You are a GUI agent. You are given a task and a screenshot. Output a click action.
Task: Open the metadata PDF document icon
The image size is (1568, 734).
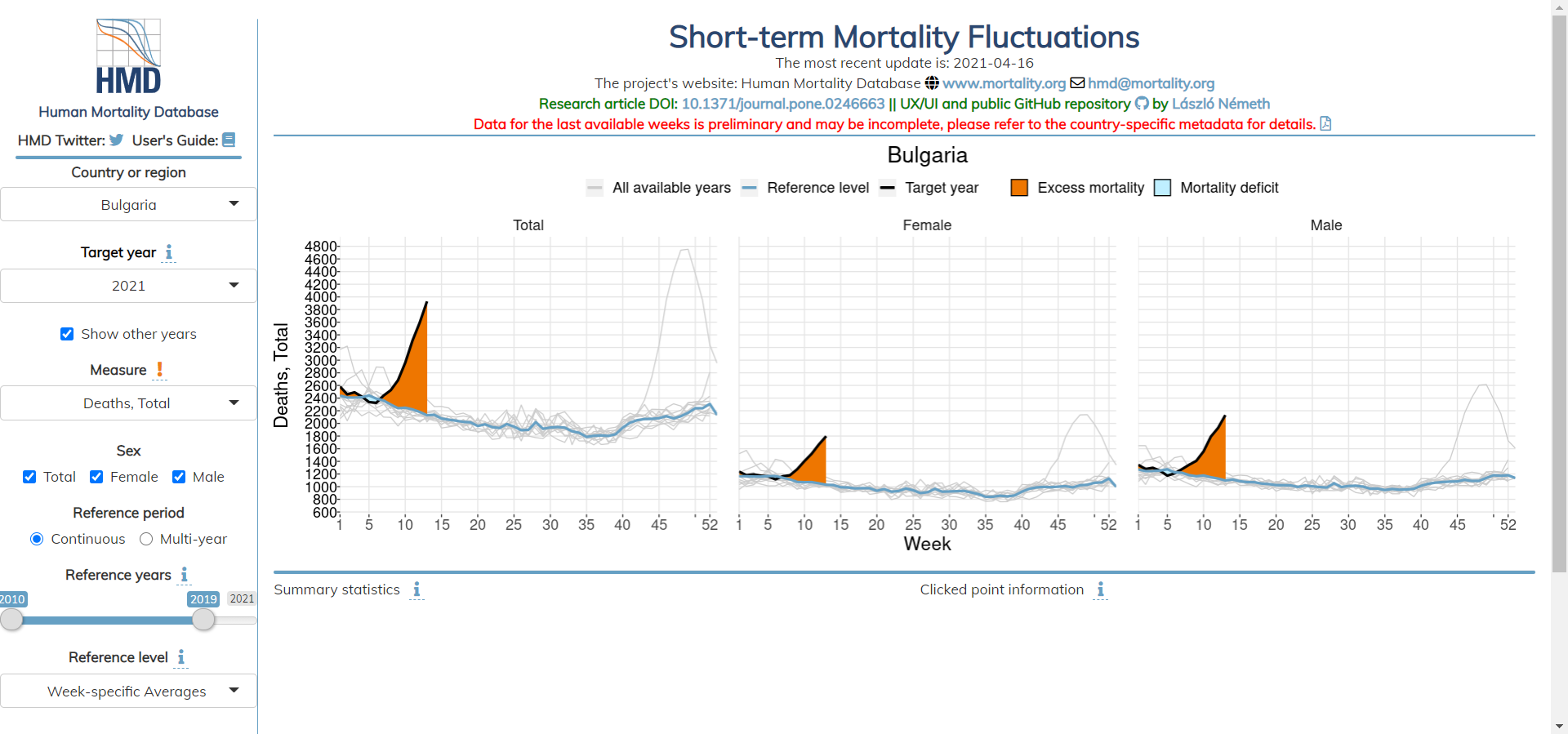1325,124
